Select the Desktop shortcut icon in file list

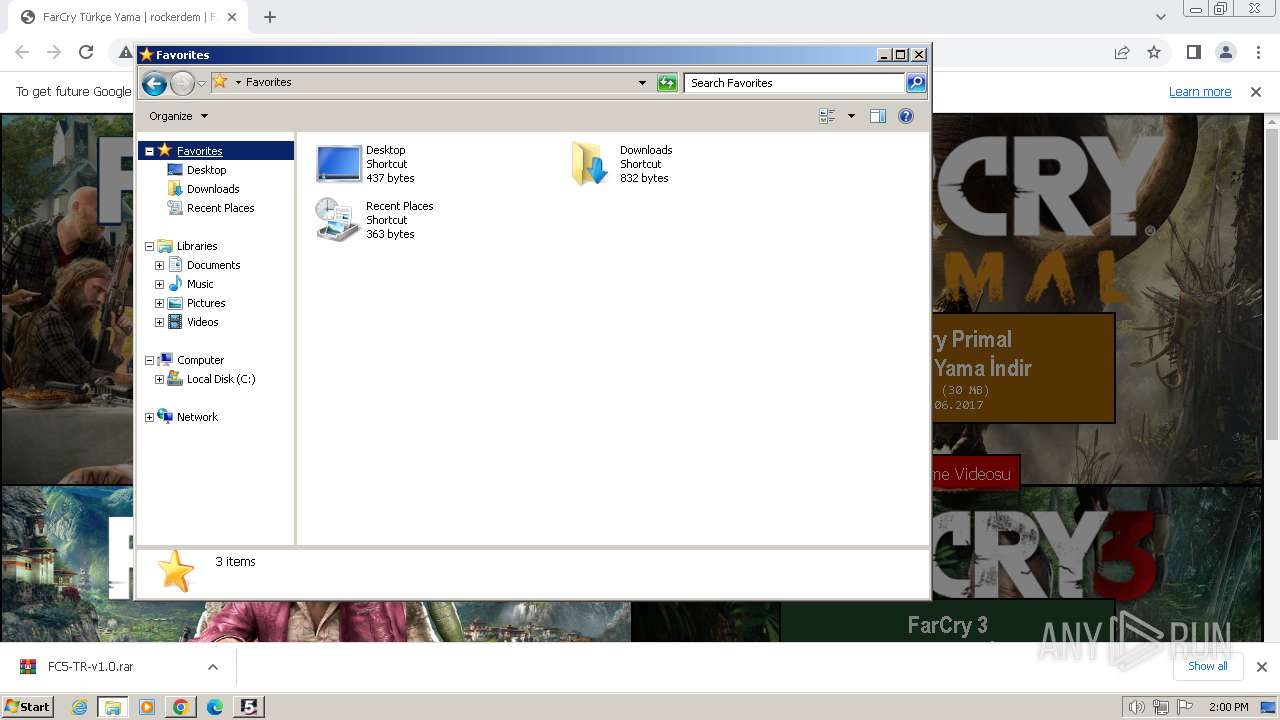(339, 163)
